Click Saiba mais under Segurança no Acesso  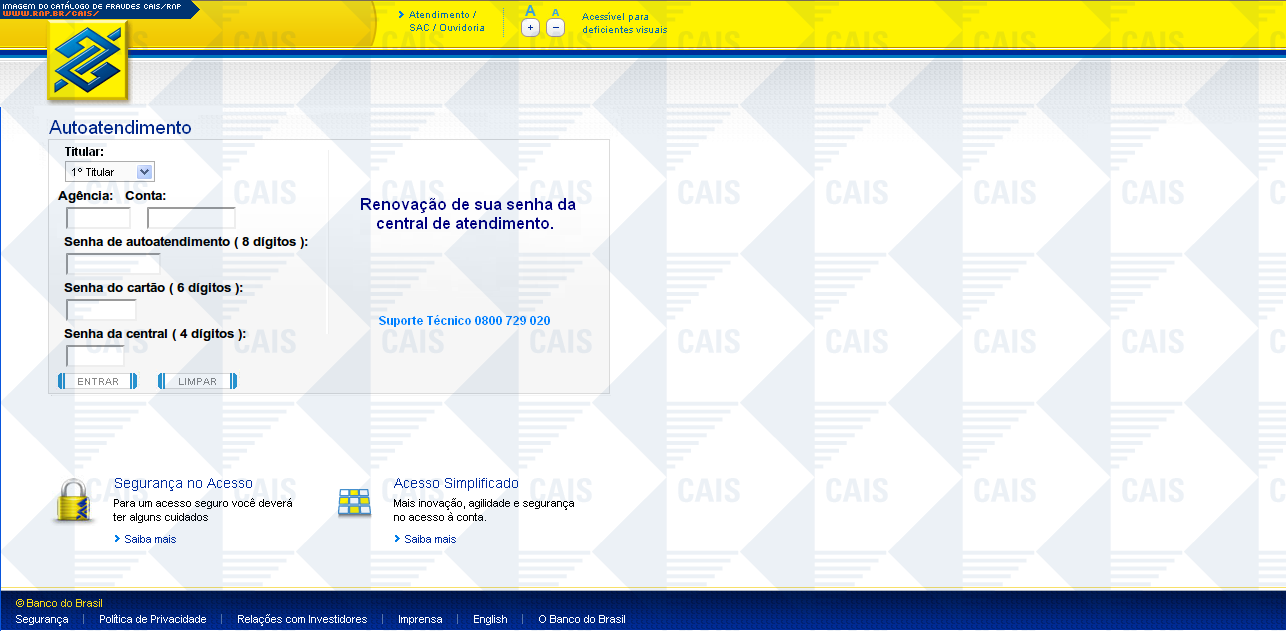150,539
